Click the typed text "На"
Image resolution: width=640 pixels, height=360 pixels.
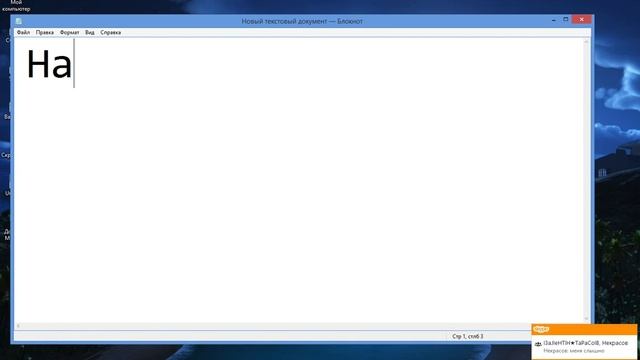coord(49,64)
